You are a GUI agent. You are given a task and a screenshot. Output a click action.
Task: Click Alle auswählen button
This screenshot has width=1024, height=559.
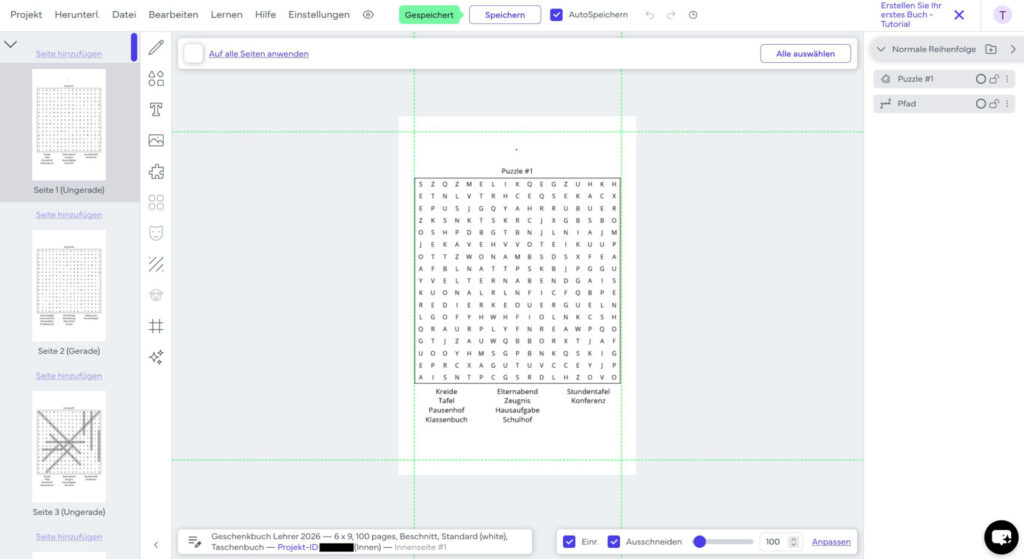805,54
